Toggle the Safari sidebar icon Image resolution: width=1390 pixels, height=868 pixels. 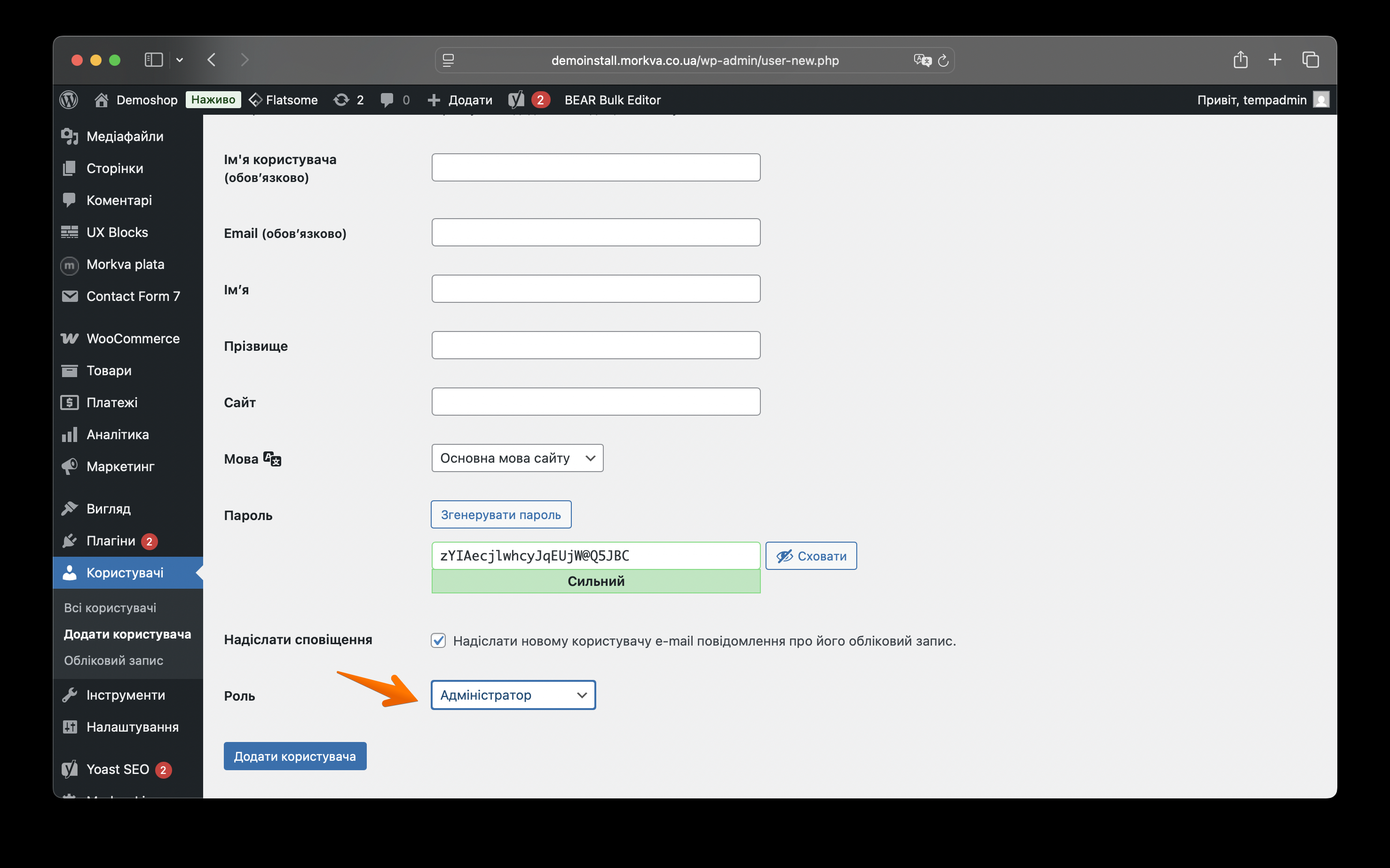pos(153,60)
